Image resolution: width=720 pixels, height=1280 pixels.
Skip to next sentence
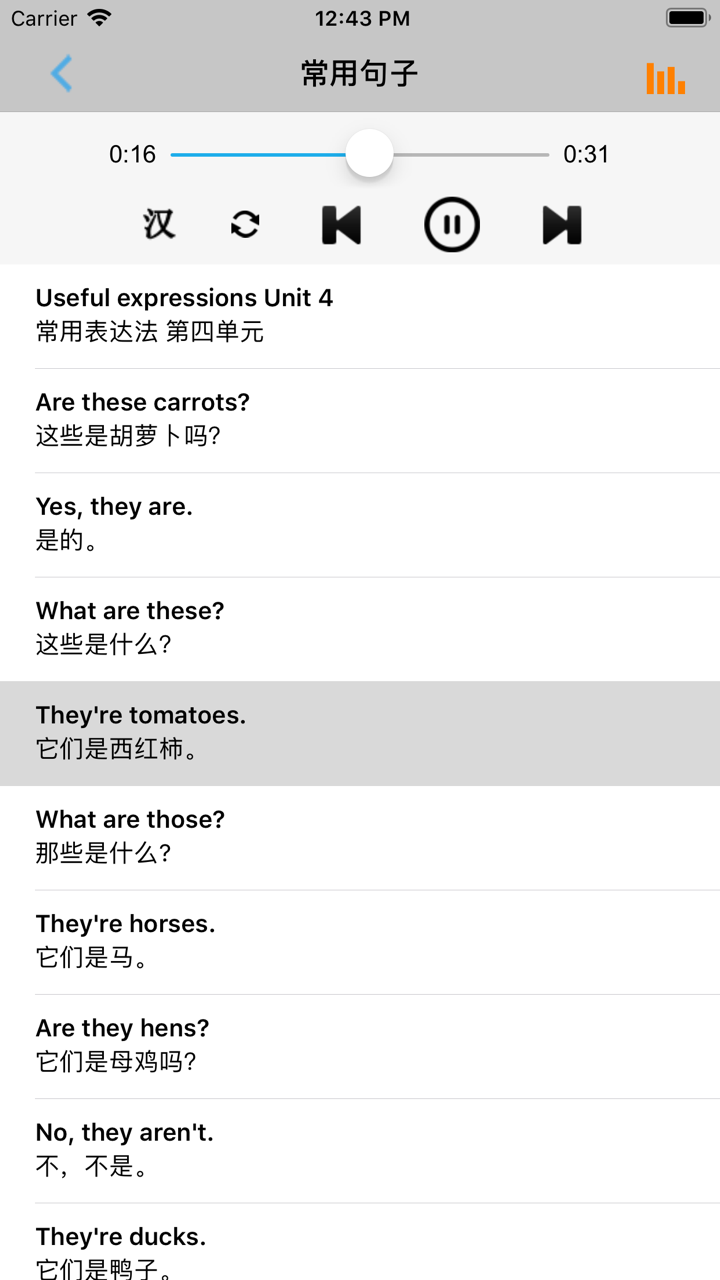(561, 224)
